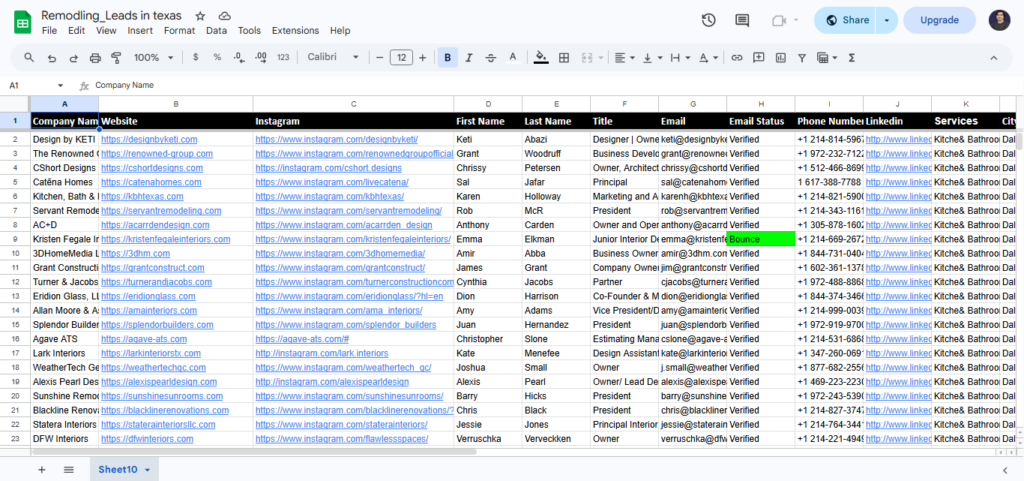
Task: Insert a chart
Action: [780, 57]
